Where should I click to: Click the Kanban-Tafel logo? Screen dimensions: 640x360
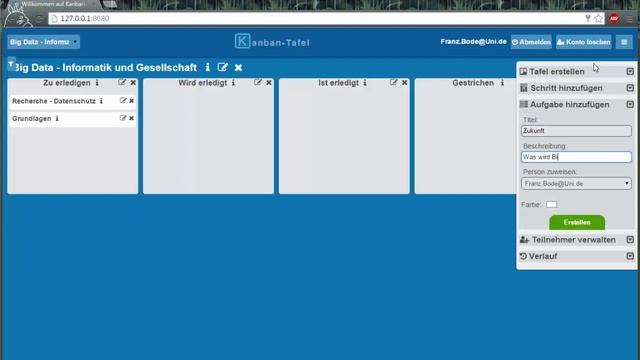[x=272, y=42]
